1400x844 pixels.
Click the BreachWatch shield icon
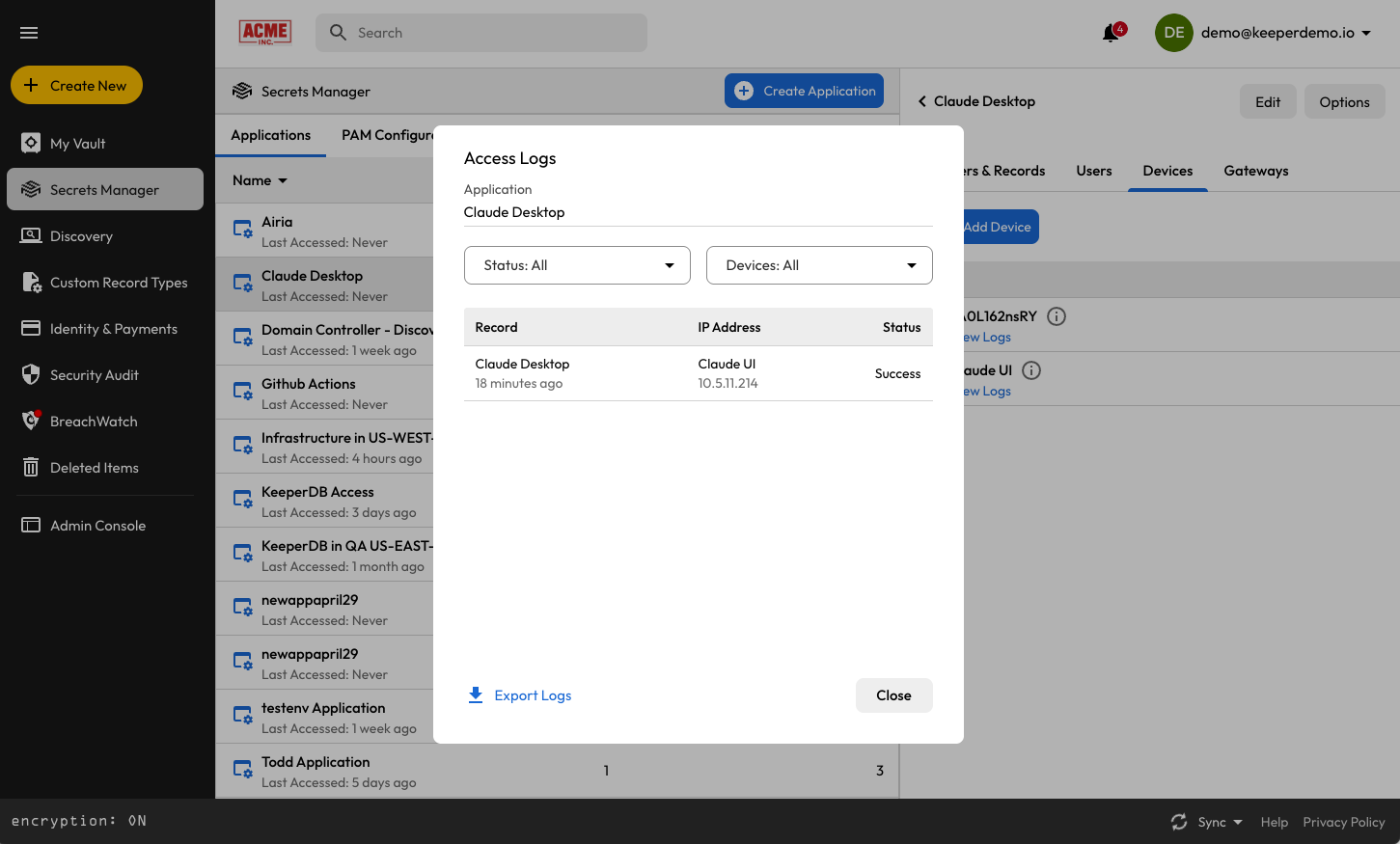31,422
